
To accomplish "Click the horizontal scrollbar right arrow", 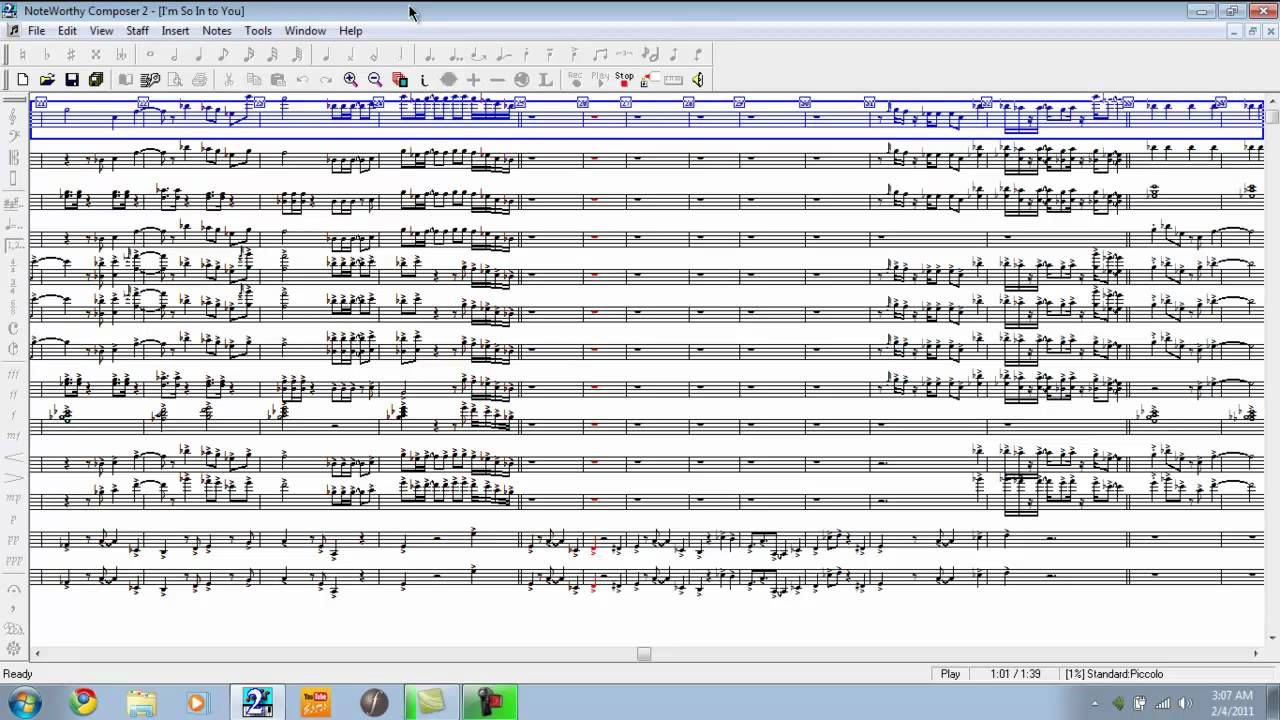I will point(1256,654).
